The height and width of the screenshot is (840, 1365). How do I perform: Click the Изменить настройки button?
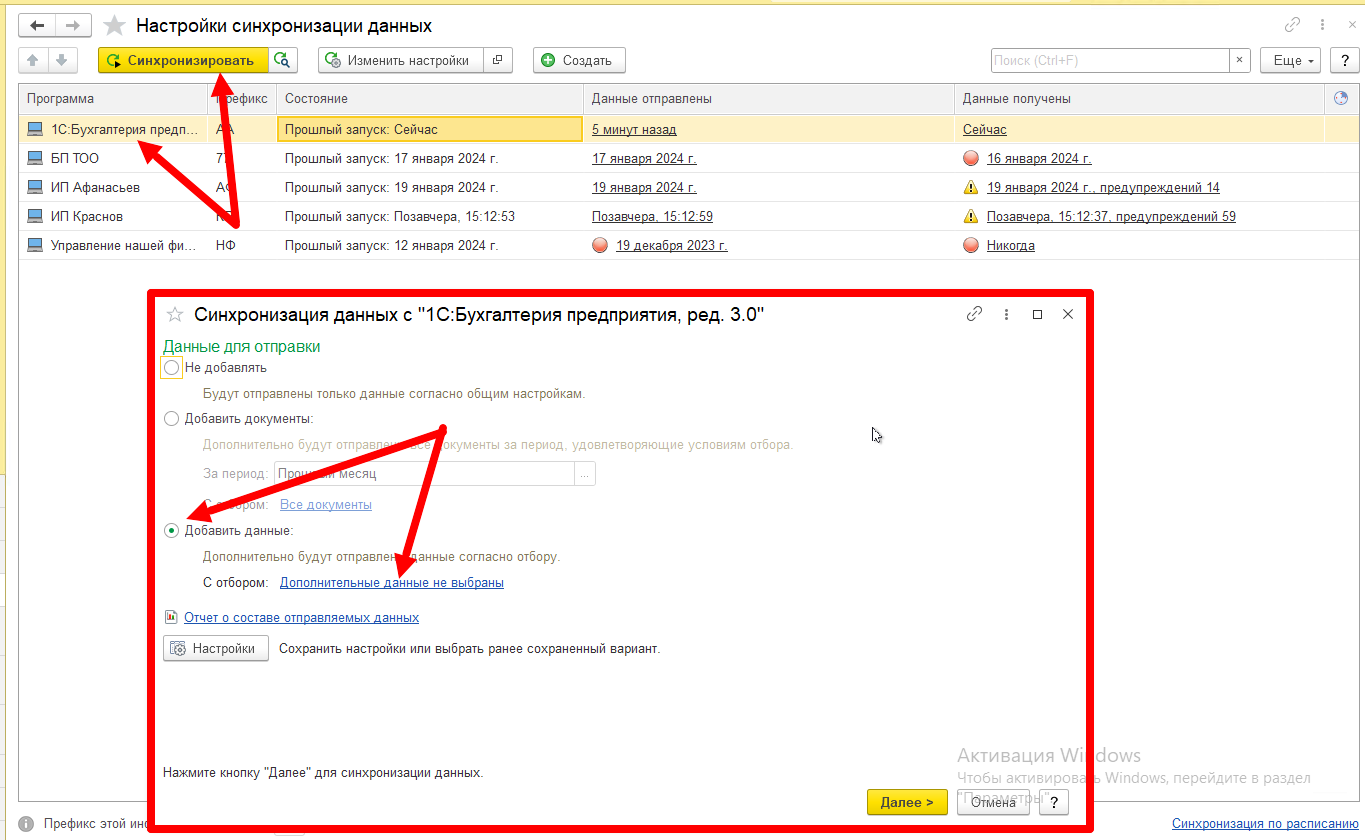pyautogui.click(x=401, y=60)
